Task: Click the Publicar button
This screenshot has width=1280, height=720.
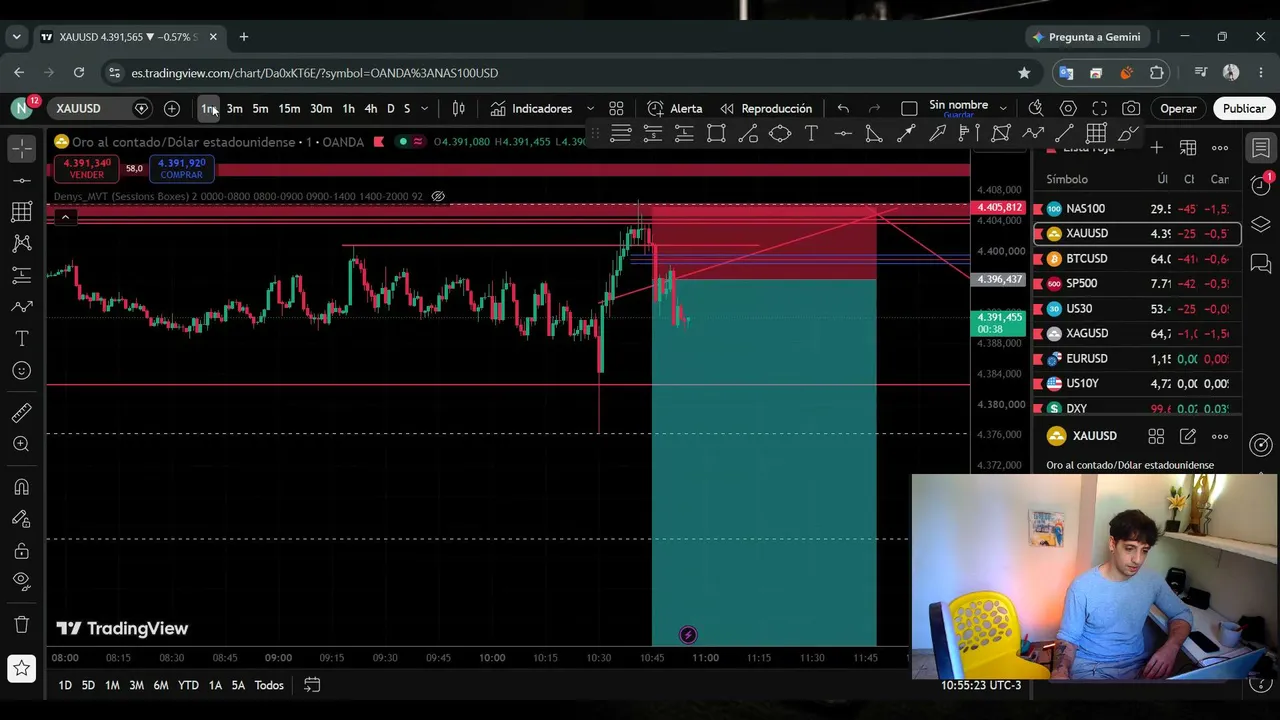Action: [x=1244, y=108]
